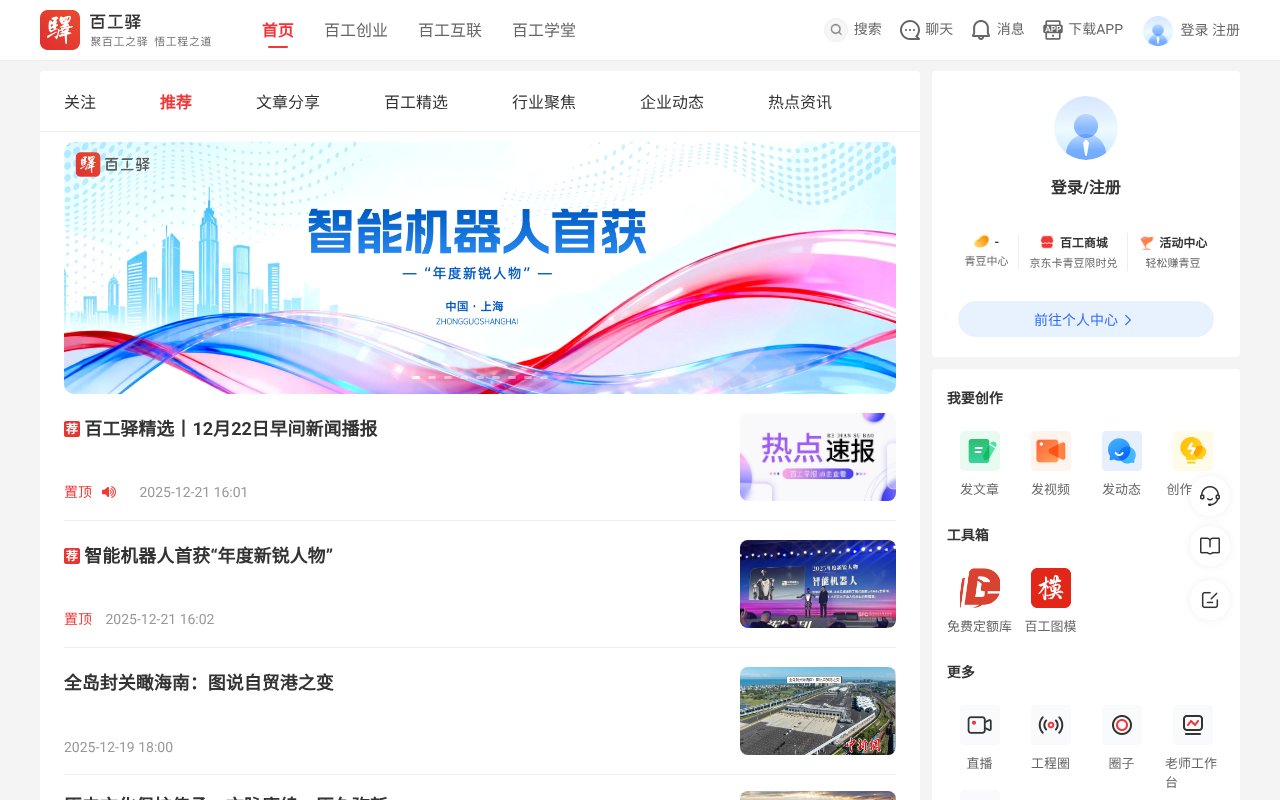
Task: Open the 百工学堂 menu item
Action: coord(543,30)
